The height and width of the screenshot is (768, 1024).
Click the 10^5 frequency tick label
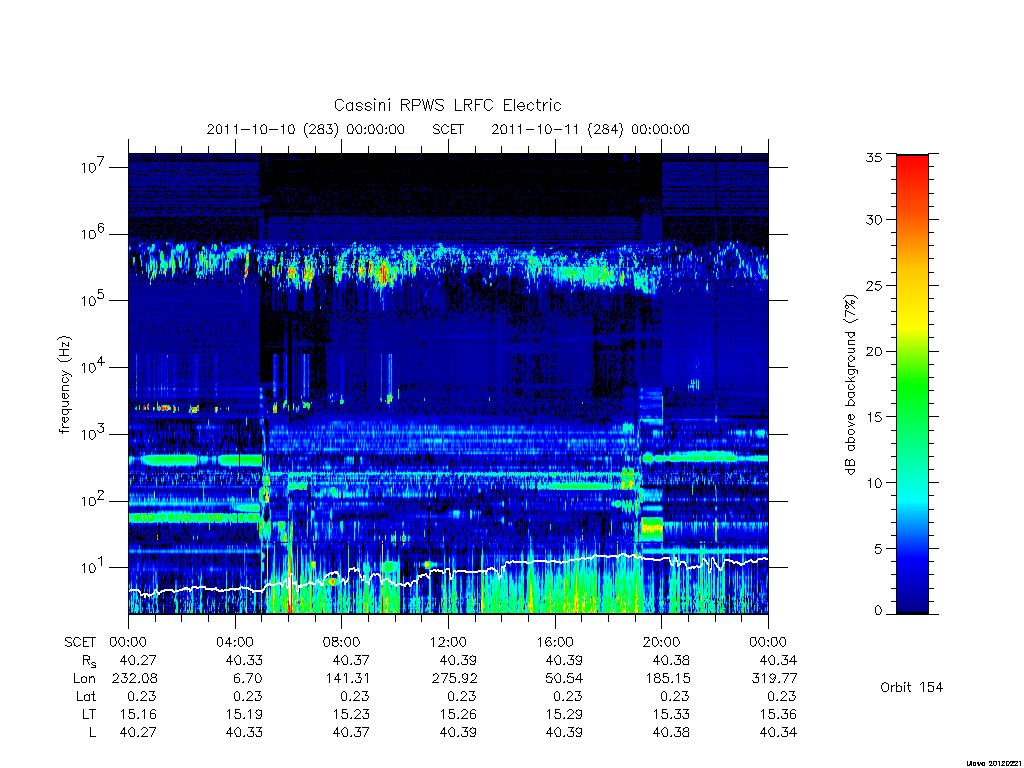[x=95, y=300]
